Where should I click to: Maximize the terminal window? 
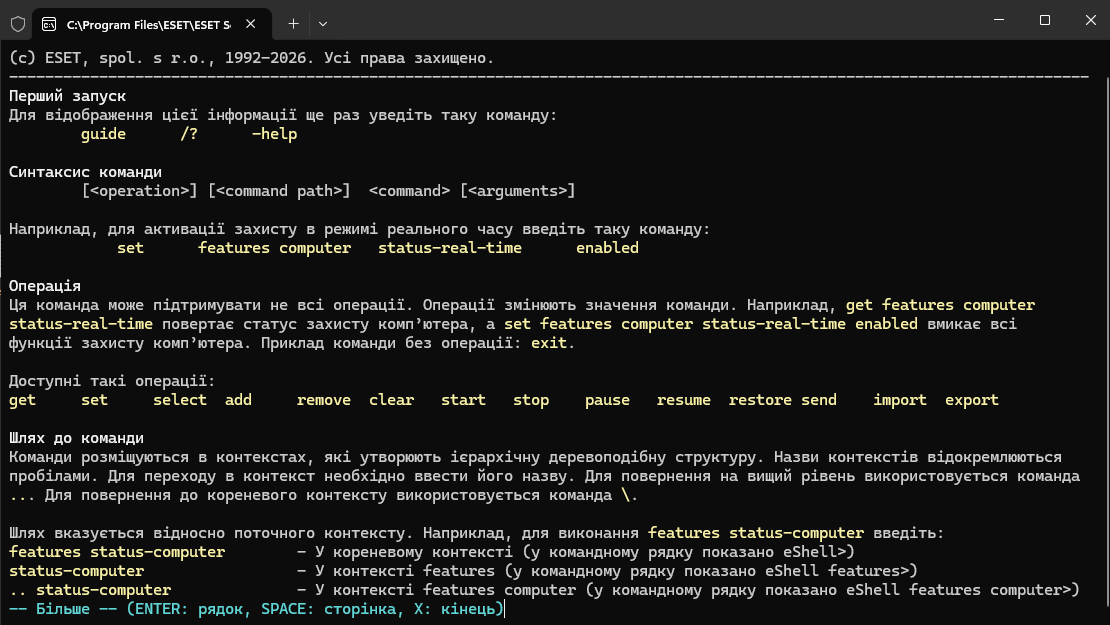[1045, 20]
